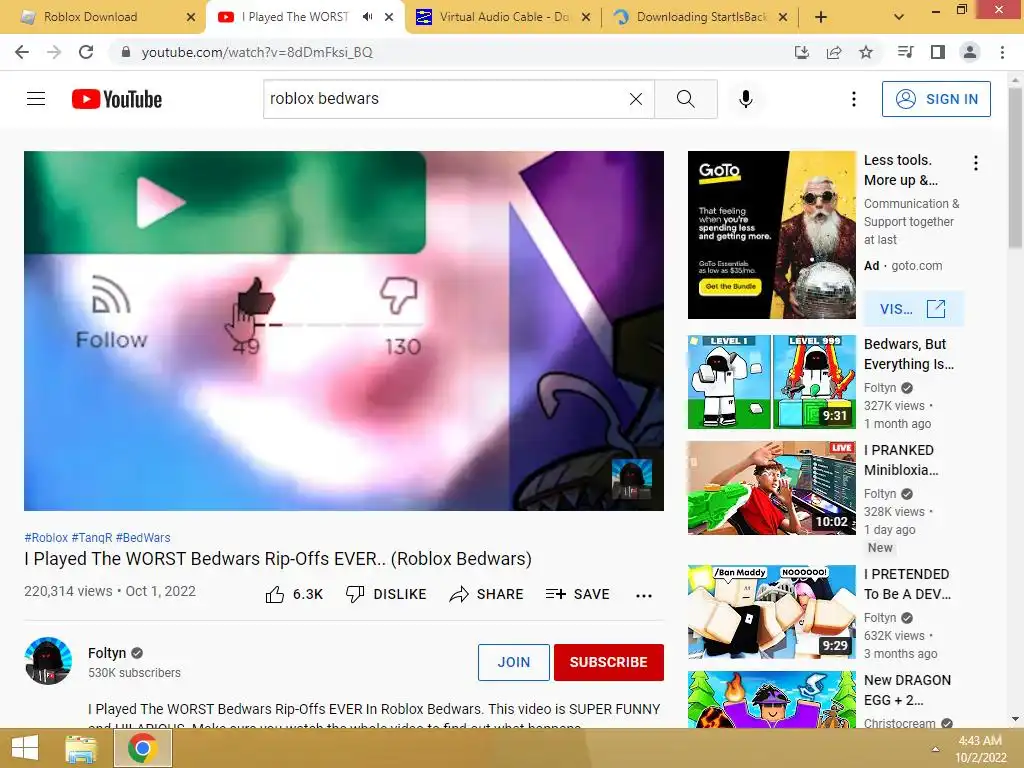Open the Chrome profile avatar
This screenshot has width=1024, height=768.
click(x=970, y=52)
